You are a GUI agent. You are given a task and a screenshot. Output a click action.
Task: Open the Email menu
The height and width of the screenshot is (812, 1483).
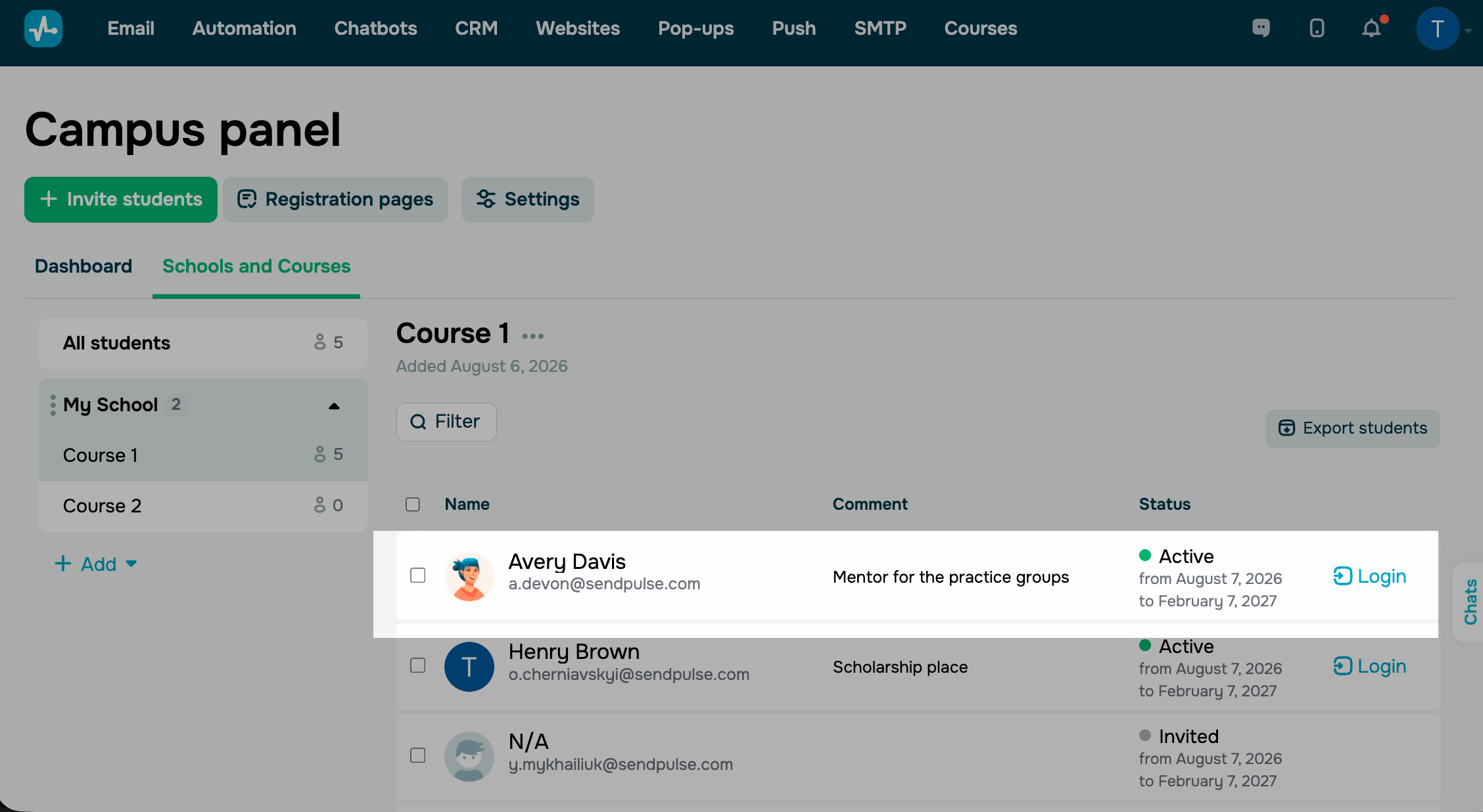pyautogui.click(x=131, y=28)
